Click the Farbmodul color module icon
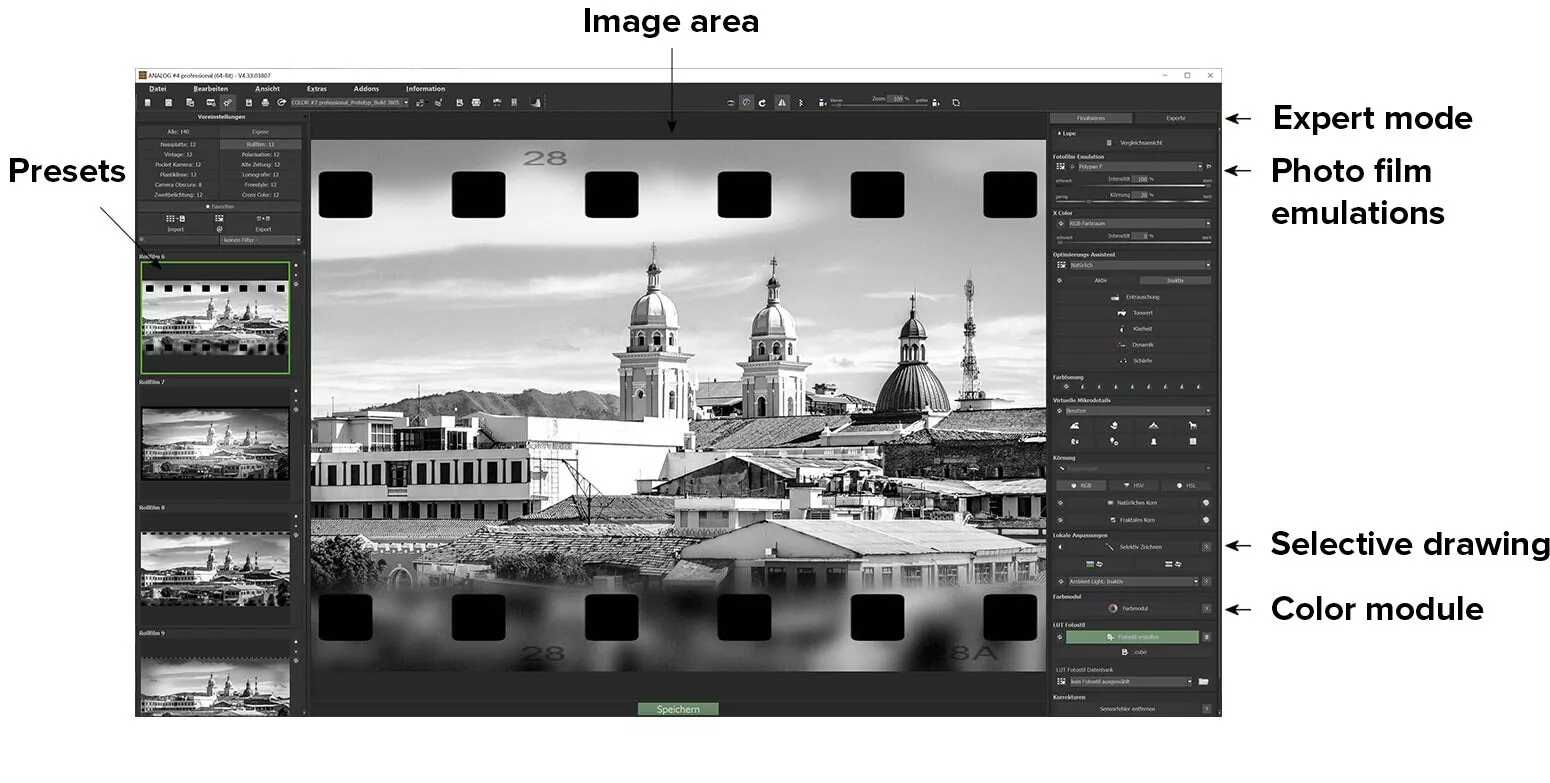This screenshot has width=1550, height=783. (1113, 607)
